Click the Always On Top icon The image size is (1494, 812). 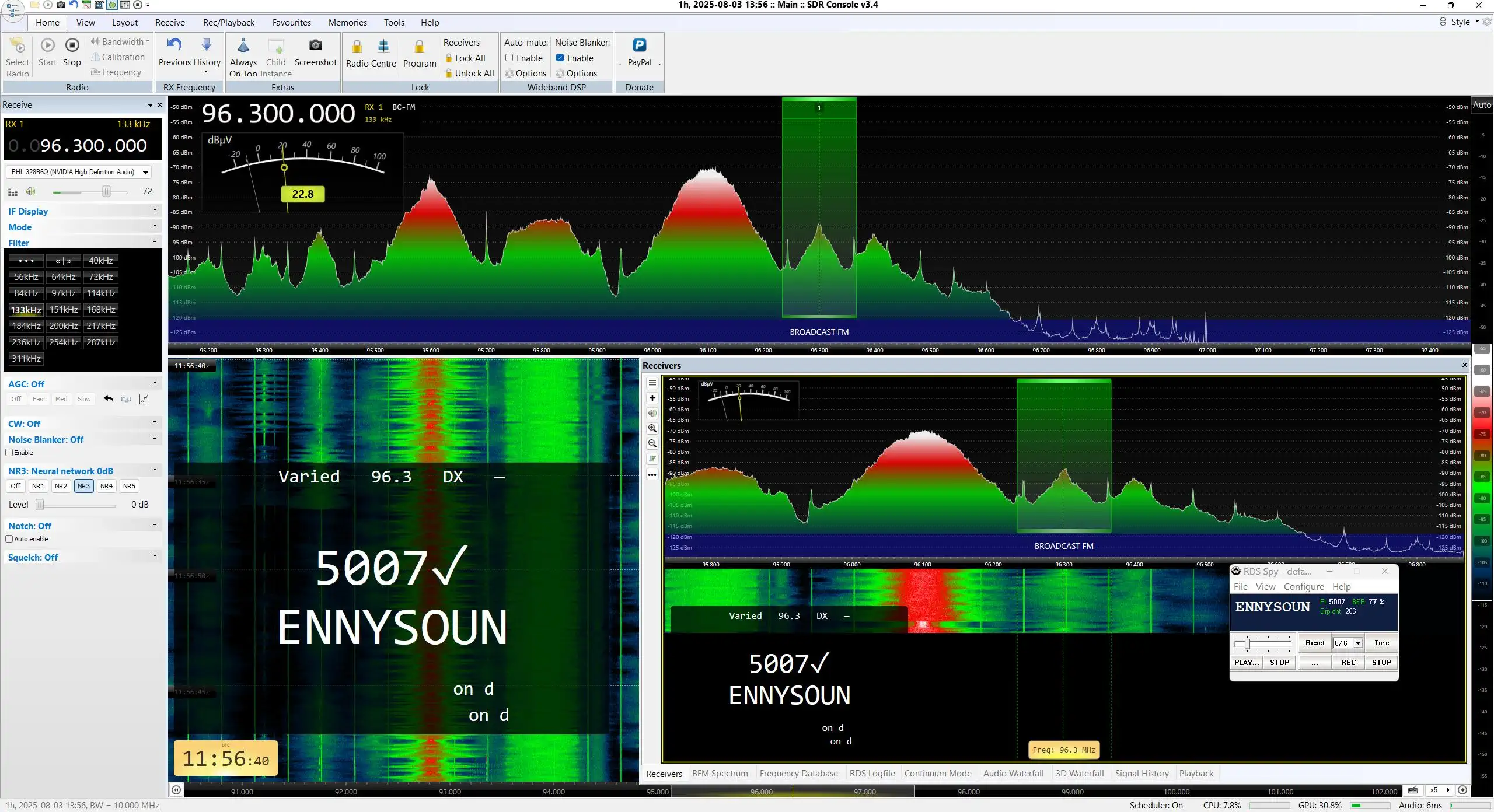[243, 45]
